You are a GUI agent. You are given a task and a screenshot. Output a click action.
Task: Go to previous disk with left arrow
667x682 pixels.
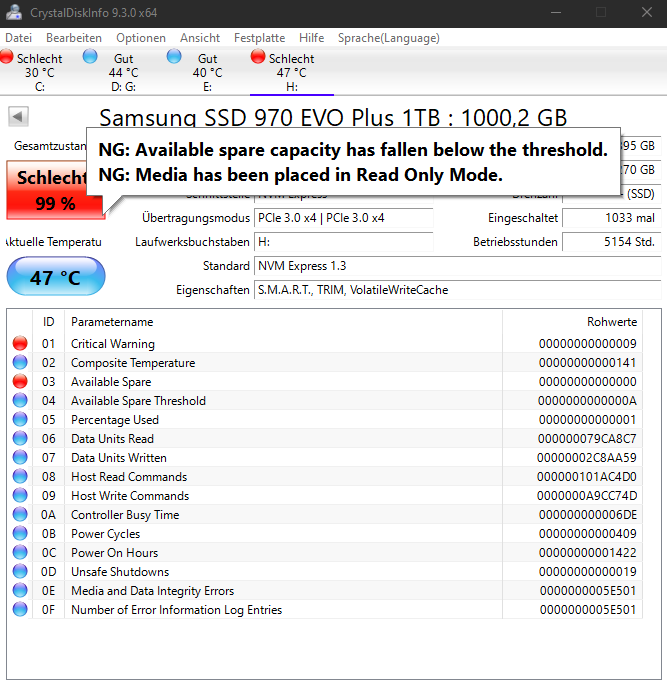18,117
